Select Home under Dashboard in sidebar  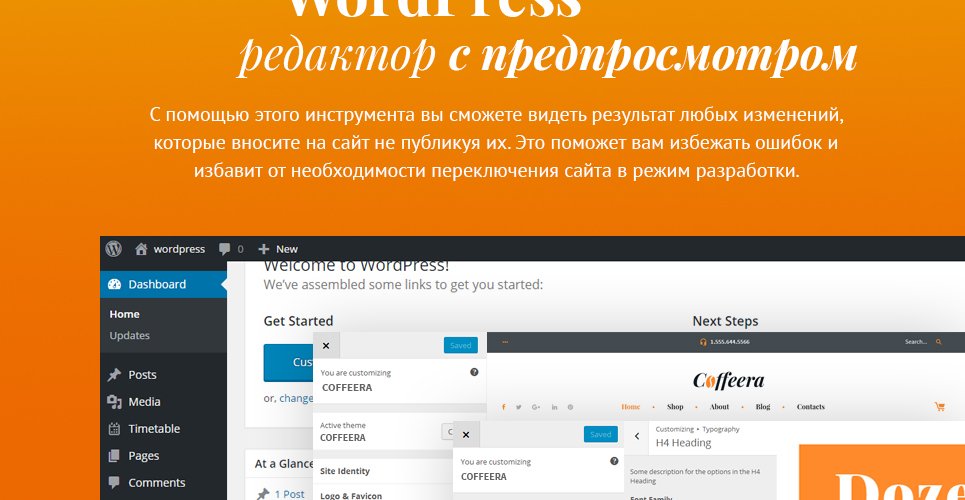[124, 314]
